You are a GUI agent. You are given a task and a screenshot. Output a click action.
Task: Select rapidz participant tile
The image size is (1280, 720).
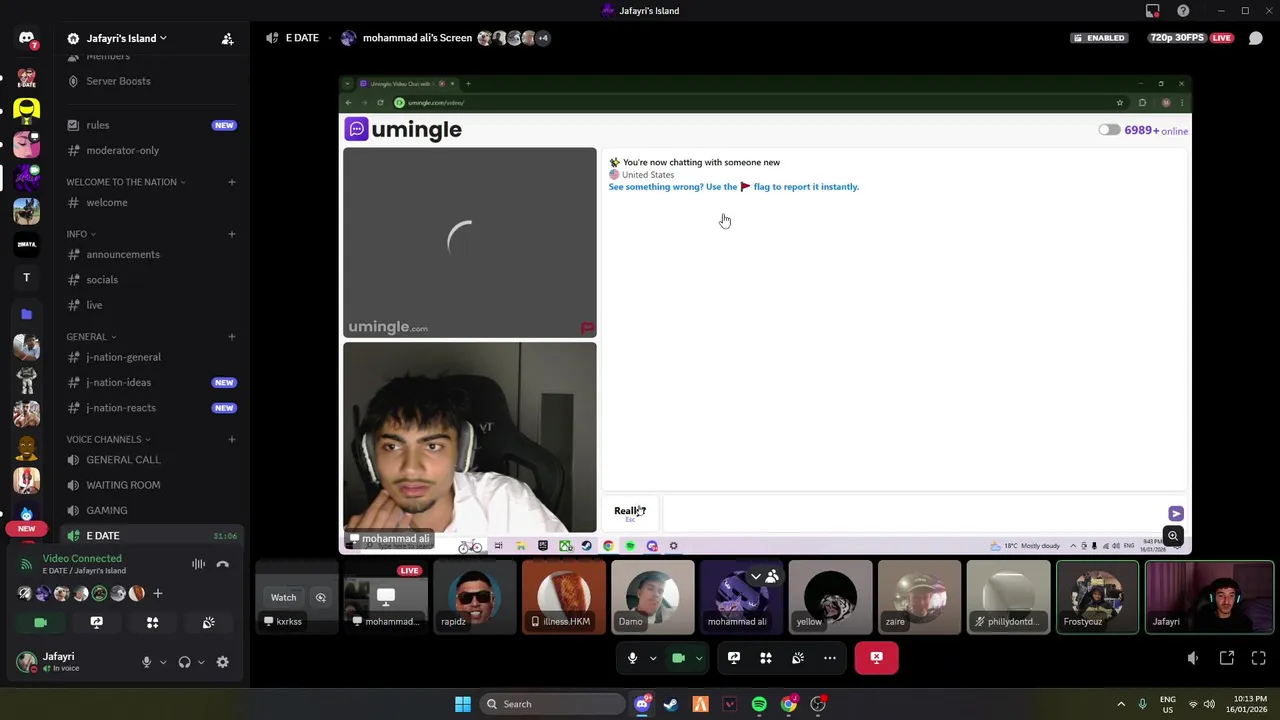(475, 598)
